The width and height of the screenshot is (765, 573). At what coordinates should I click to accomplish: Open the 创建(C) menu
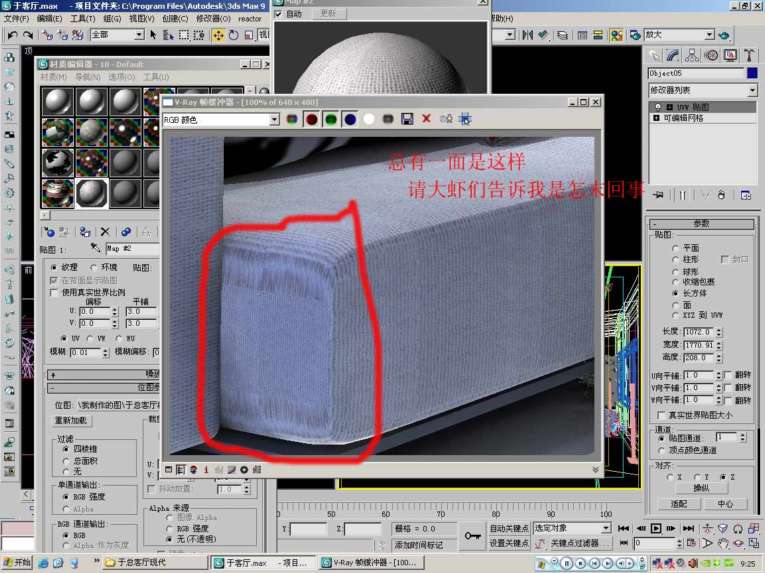pyautogui.click(x=174, y=19)
